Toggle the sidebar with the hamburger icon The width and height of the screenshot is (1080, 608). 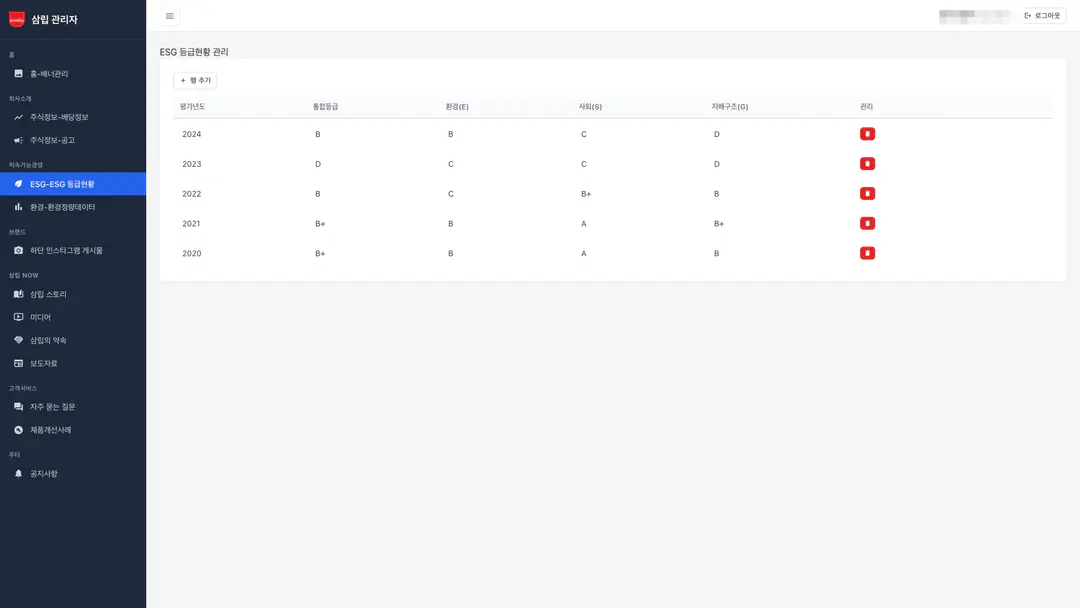click(169, 16)
